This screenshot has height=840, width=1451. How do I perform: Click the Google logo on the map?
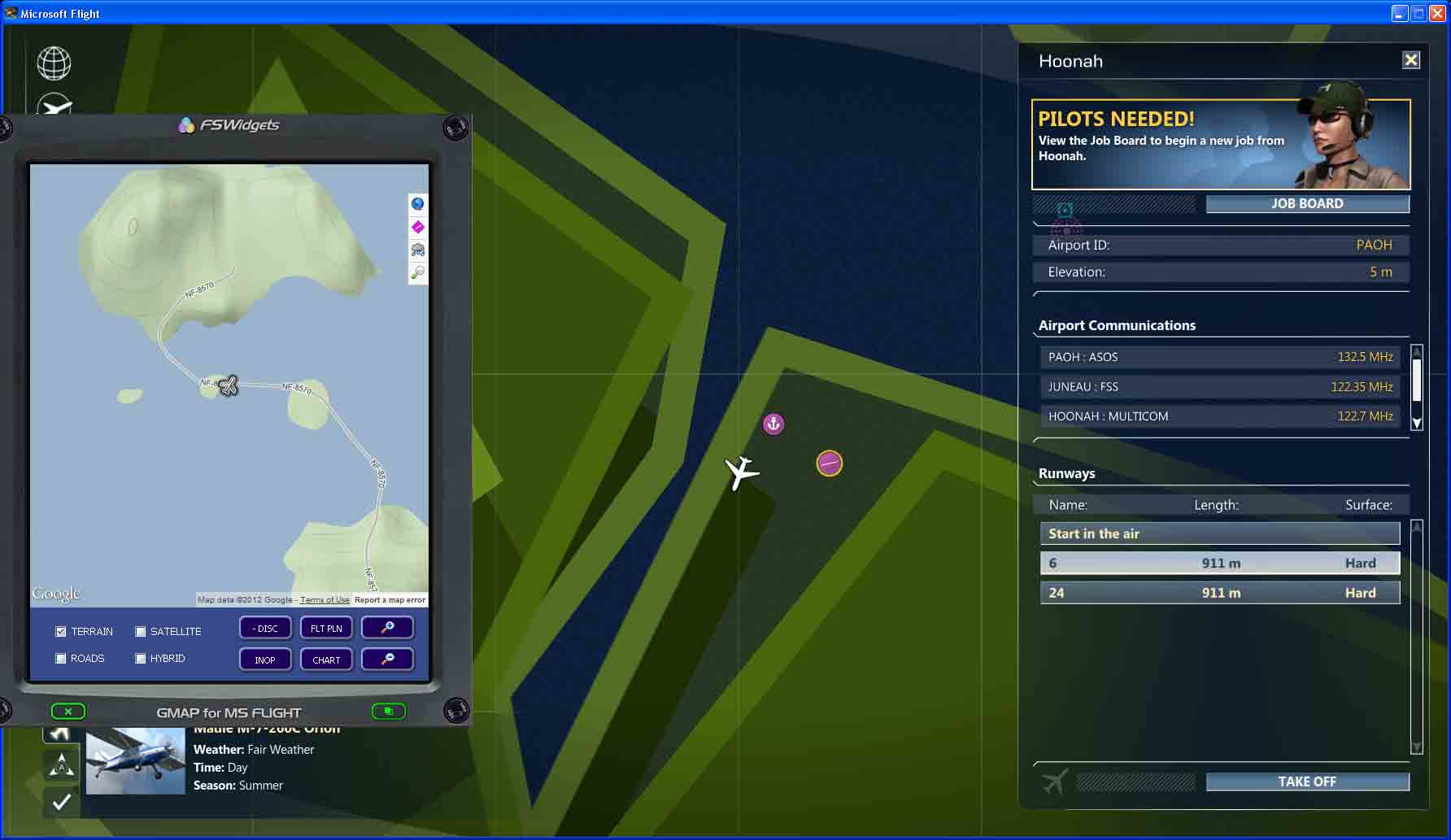click(x=56, y=594)
